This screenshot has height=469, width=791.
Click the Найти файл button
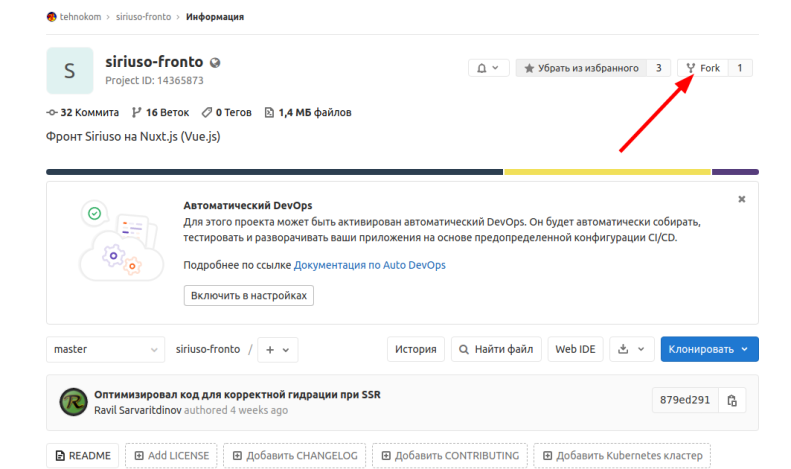click(x=496, y=349)
